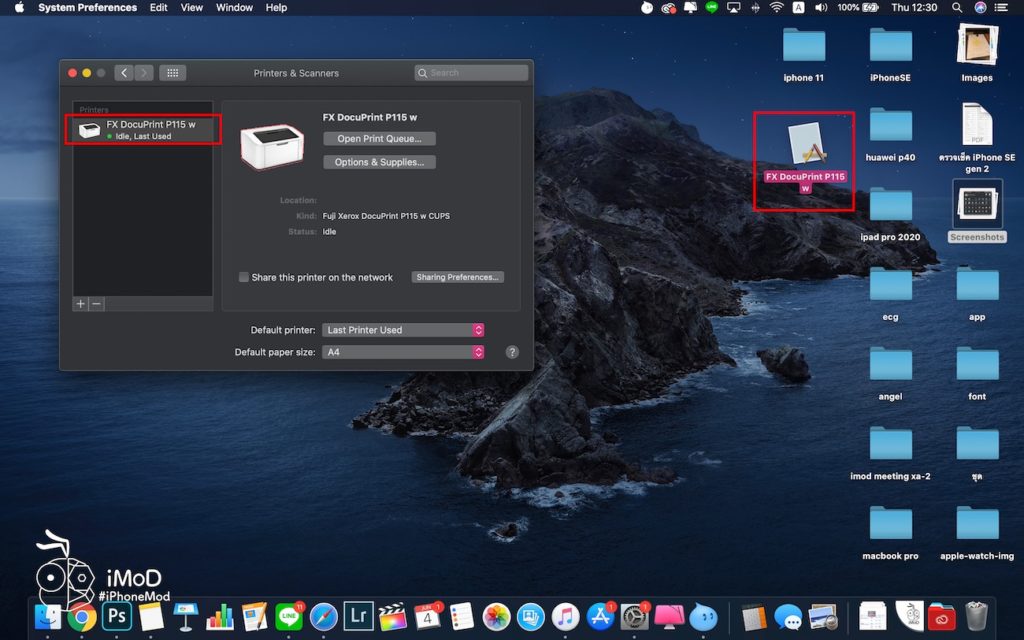Enable Share this printer on the network
This screenshot has width=1024, height=640.
tap(244, 278)
